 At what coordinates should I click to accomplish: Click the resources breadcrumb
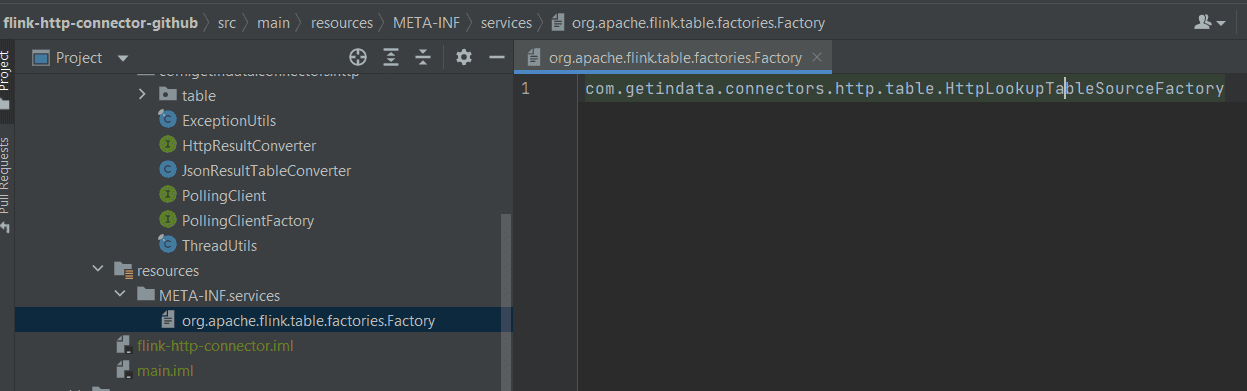point(341,22)
